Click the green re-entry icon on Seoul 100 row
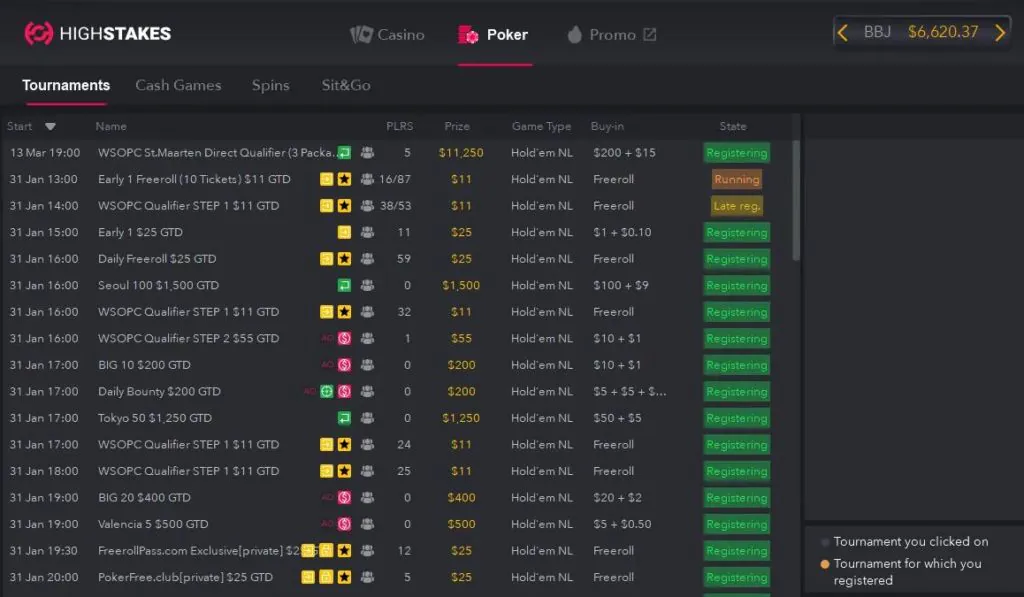 [x=344, y=285]
